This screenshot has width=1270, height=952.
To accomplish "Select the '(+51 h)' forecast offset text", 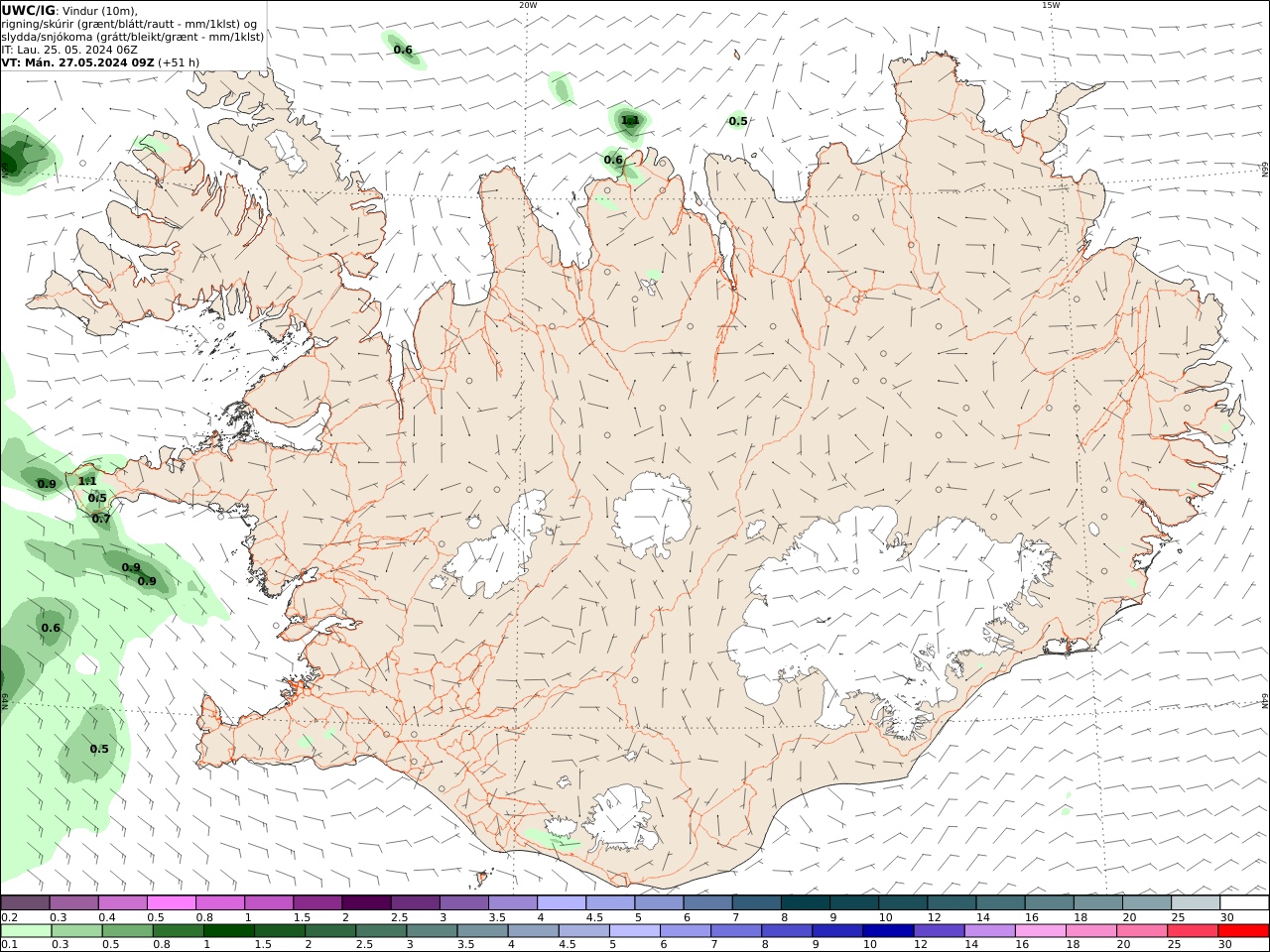I will [179, 62].
